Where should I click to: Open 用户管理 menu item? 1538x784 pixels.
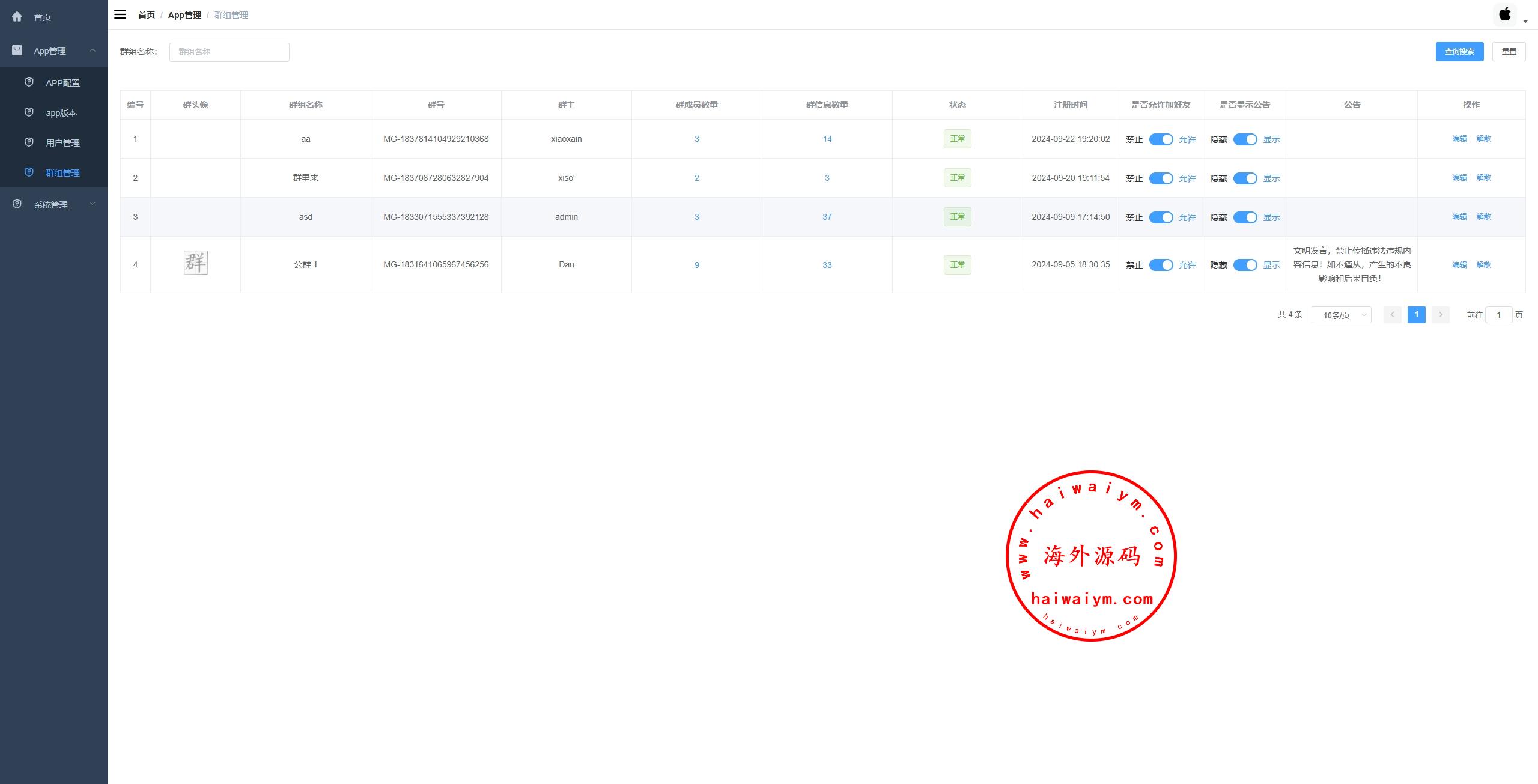click(62, 143)
